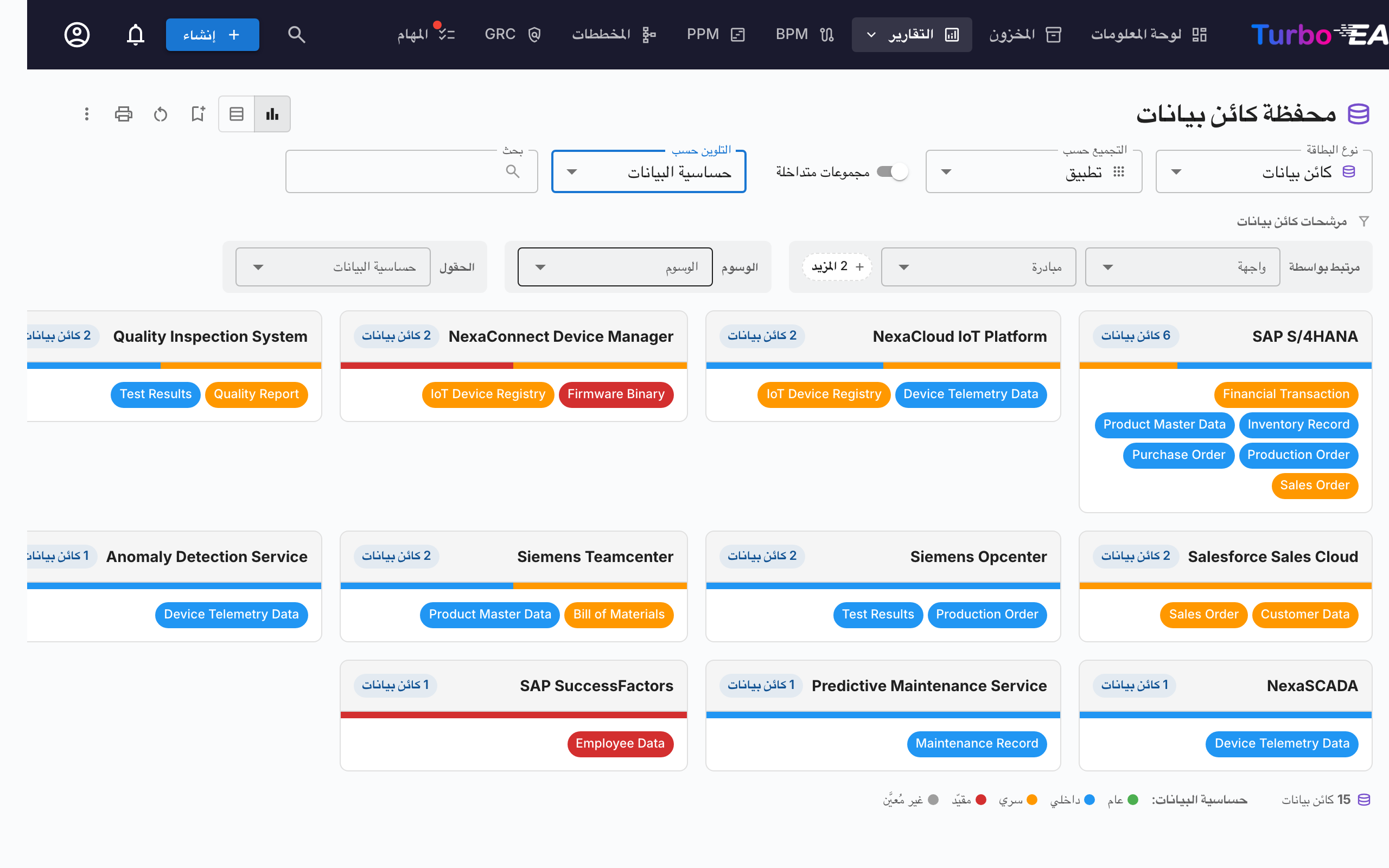
Task: Click the blue internal sensitivity legend dot
Action: (1089, 800)
